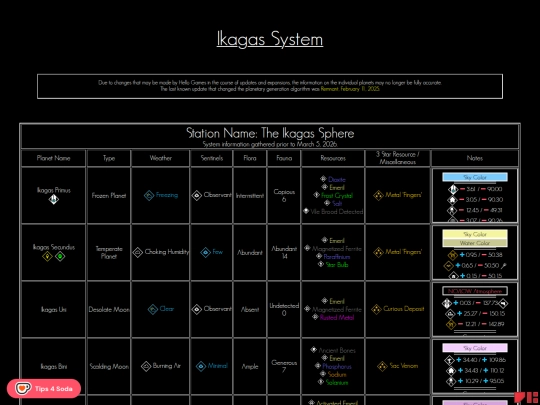540x405 pixels.
Task: Click the Scalding Moon type cell
Action: point(109,366)
